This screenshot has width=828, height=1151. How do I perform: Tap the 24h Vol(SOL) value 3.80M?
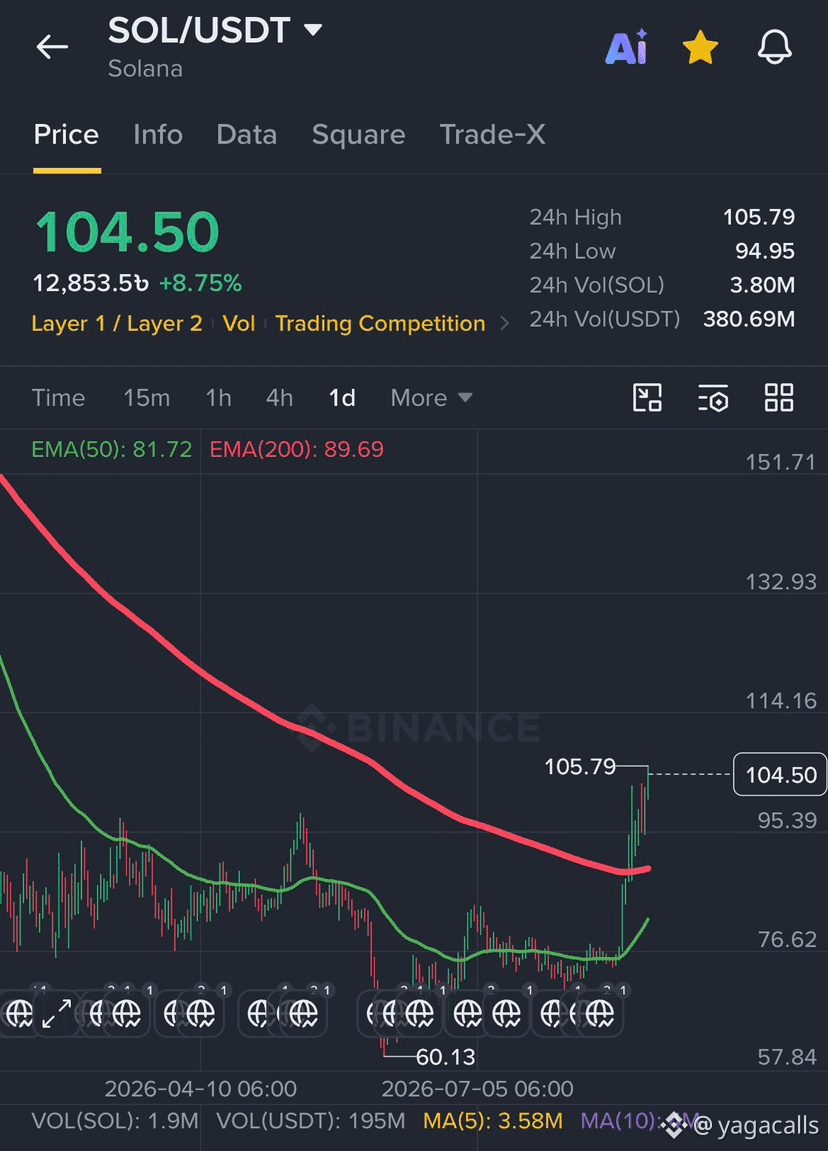click(762, 285)
